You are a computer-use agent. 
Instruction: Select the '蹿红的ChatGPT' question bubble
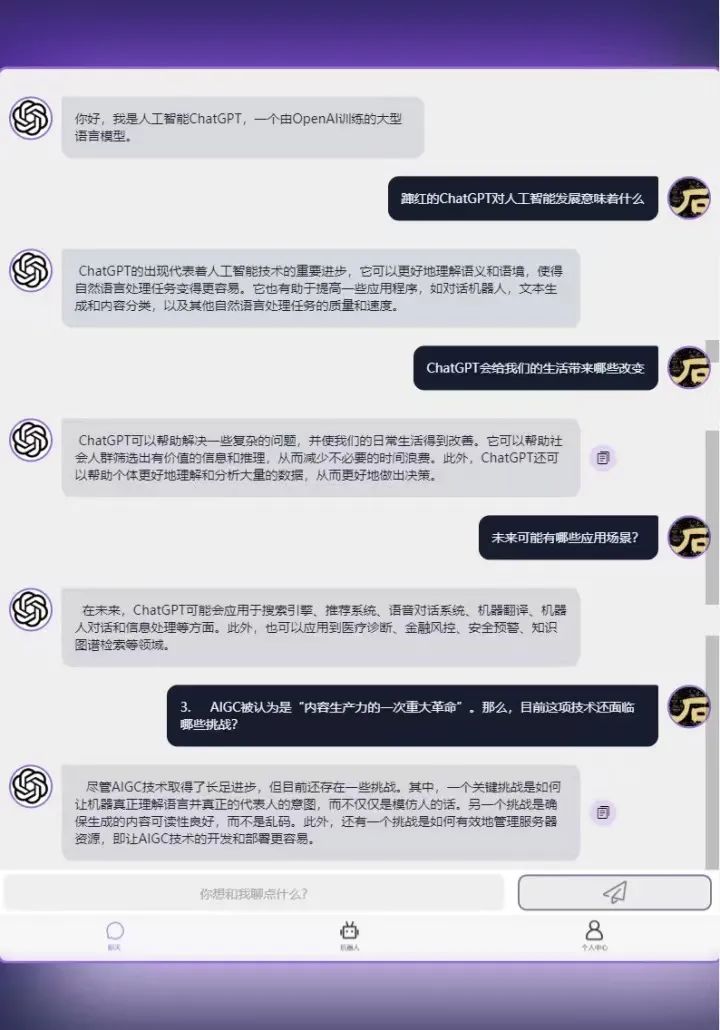(x=523, y=198)
